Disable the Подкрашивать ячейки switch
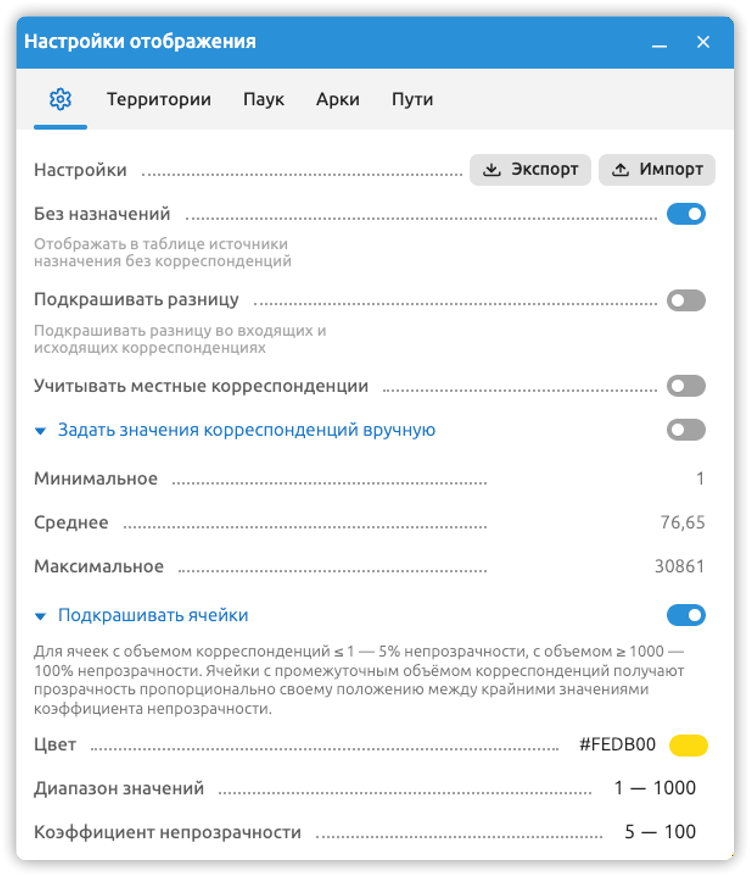 pyautogui.click(x=686, y=615)
